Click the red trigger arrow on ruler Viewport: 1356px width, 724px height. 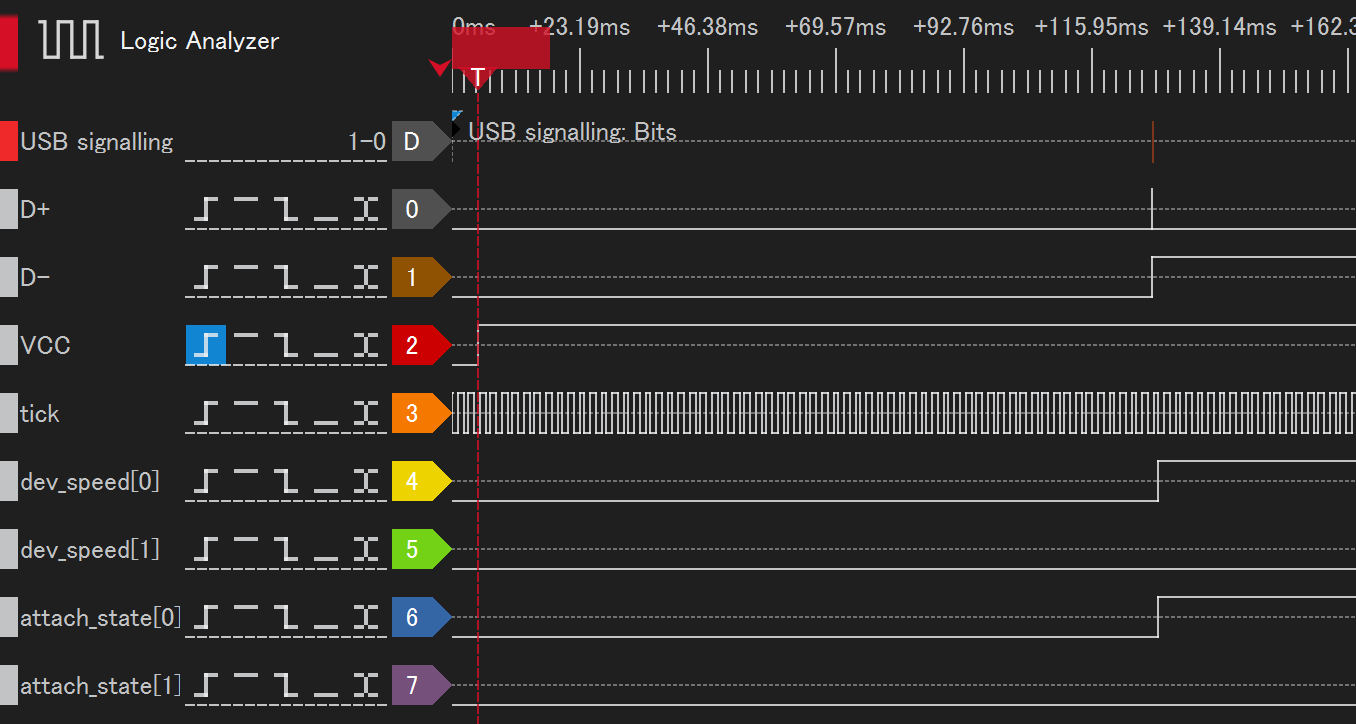click(439, 67)
